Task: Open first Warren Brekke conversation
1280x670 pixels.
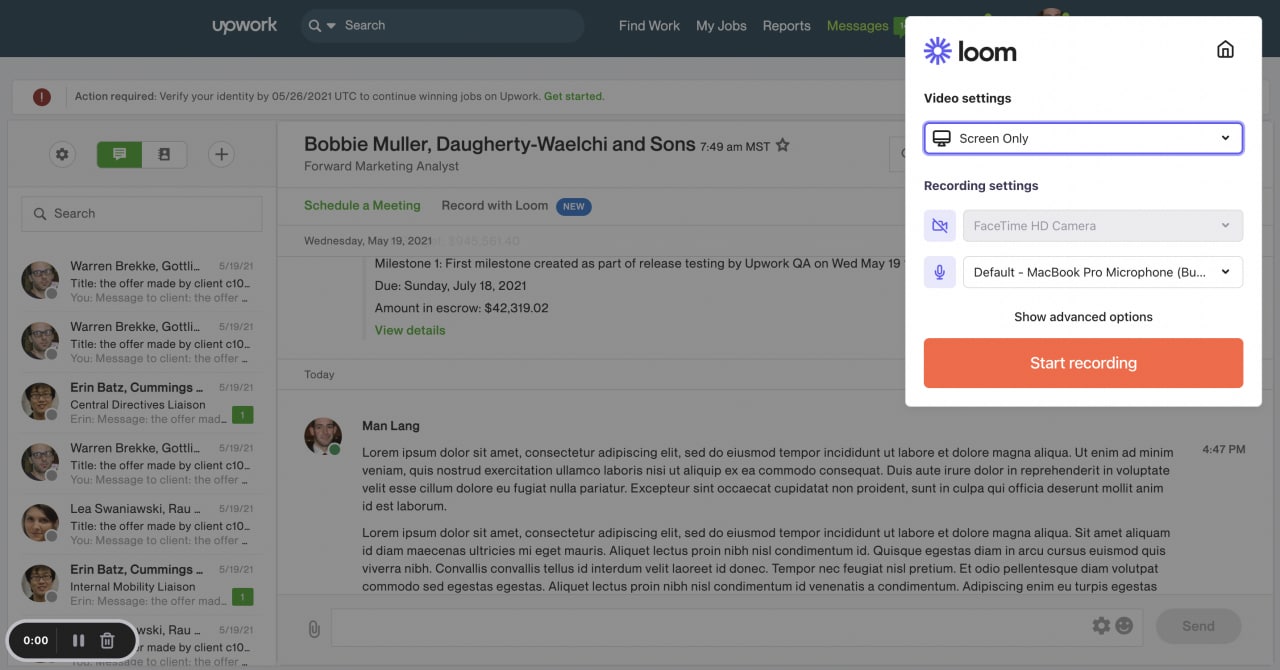Action: click(142, 282)
